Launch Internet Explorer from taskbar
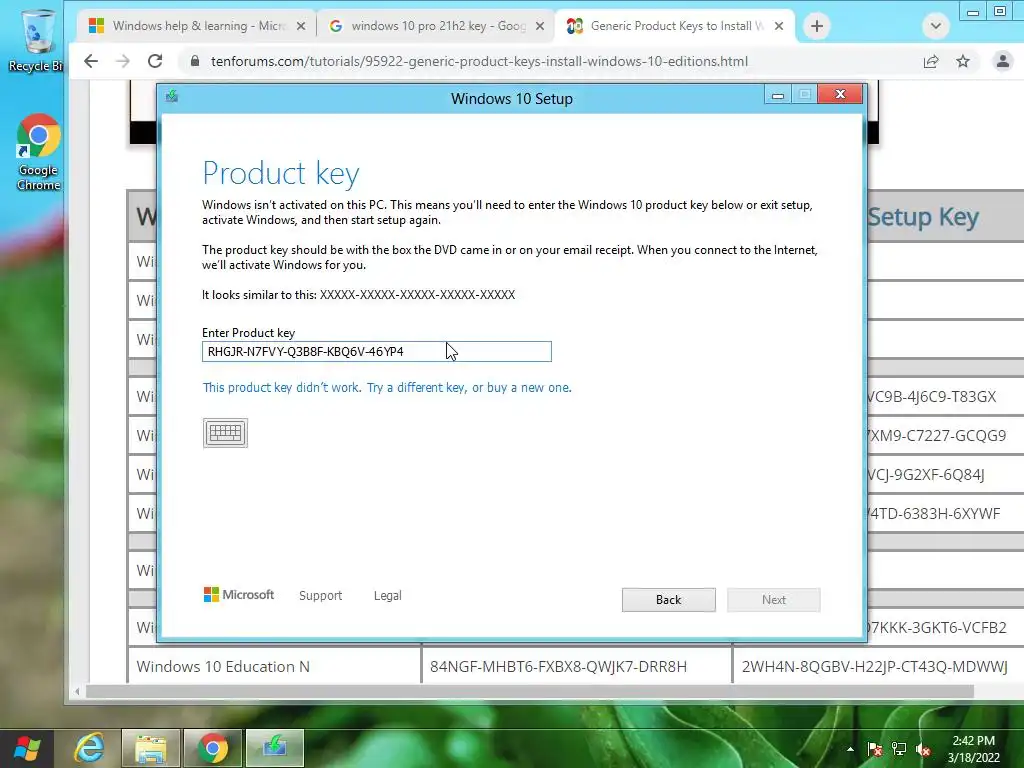The height and width of the screenshot is (768, 1024). (x=89, y=748)
